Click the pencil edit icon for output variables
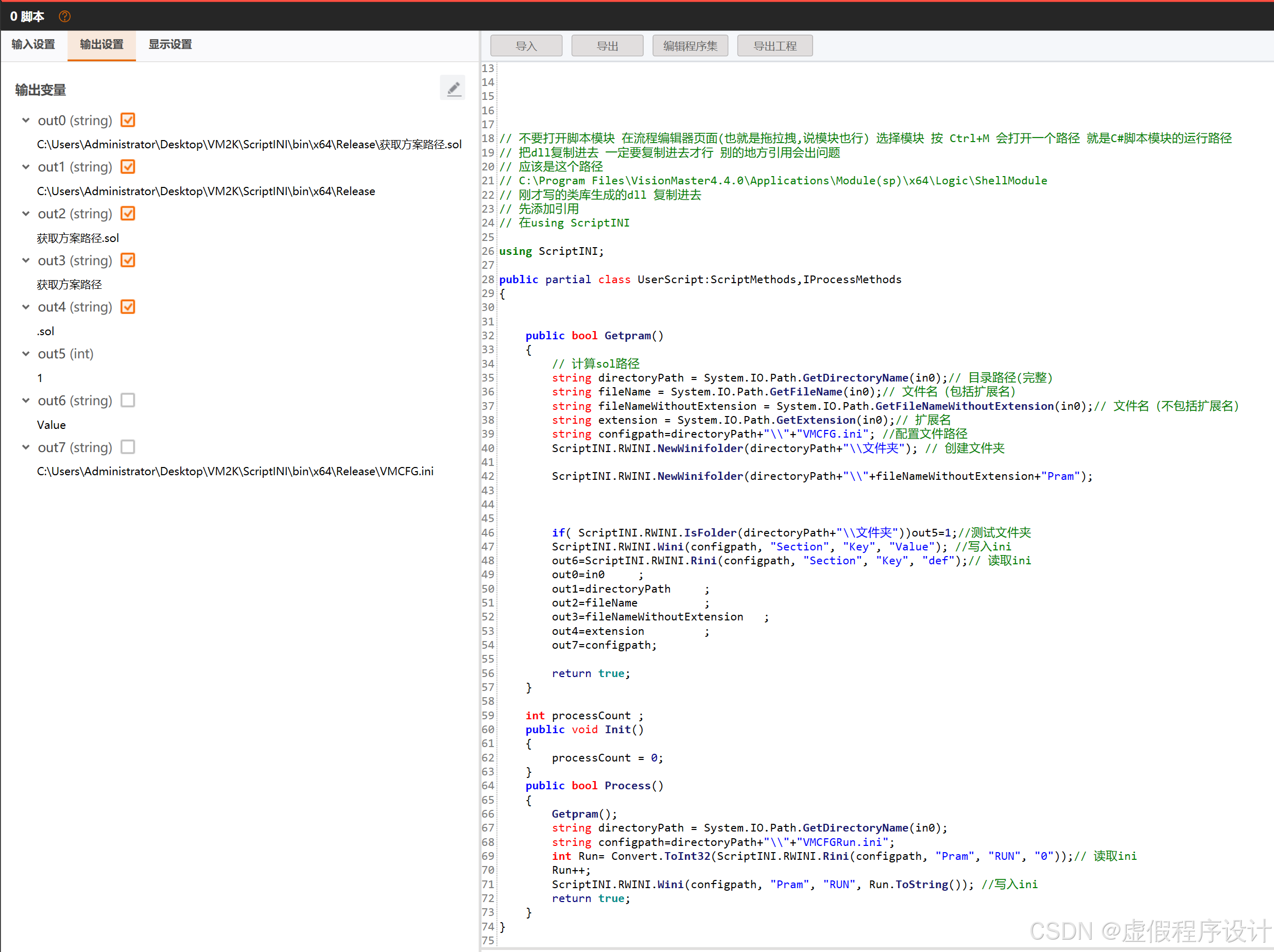Viewport: 1274px width, 952px height. (453, 88)
